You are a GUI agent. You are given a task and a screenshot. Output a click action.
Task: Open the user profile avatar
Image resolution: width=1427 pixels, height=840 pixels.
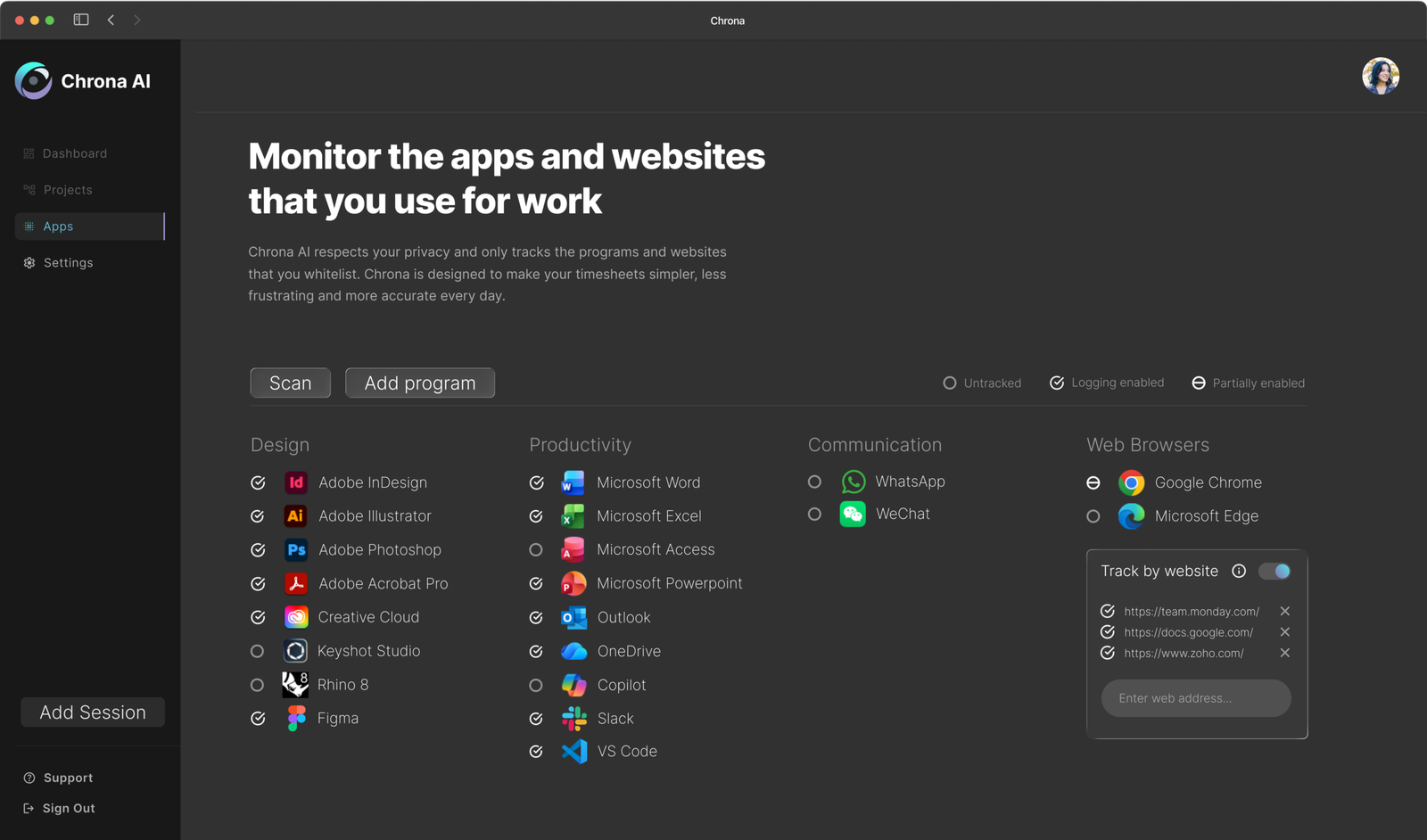tap(1380, 77)
